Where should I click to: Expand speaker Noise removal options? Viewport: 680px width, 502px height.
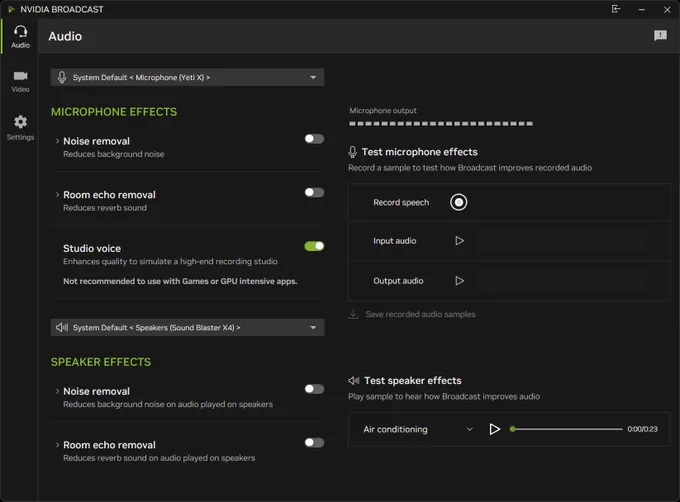pyautogui.click(x=57, y=391)
